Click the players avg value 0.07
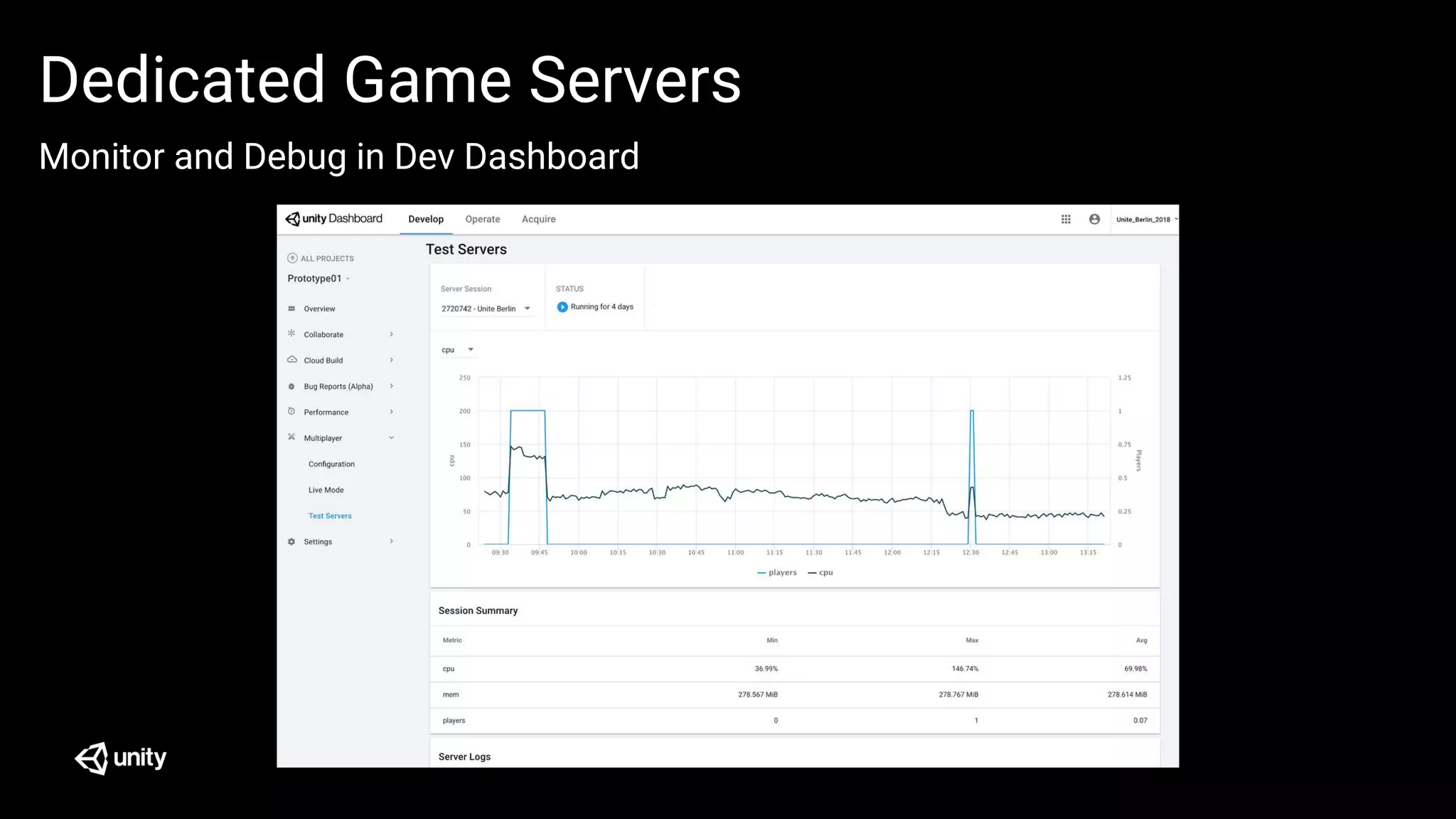The image size is (1456, 819). [1140, 720]
